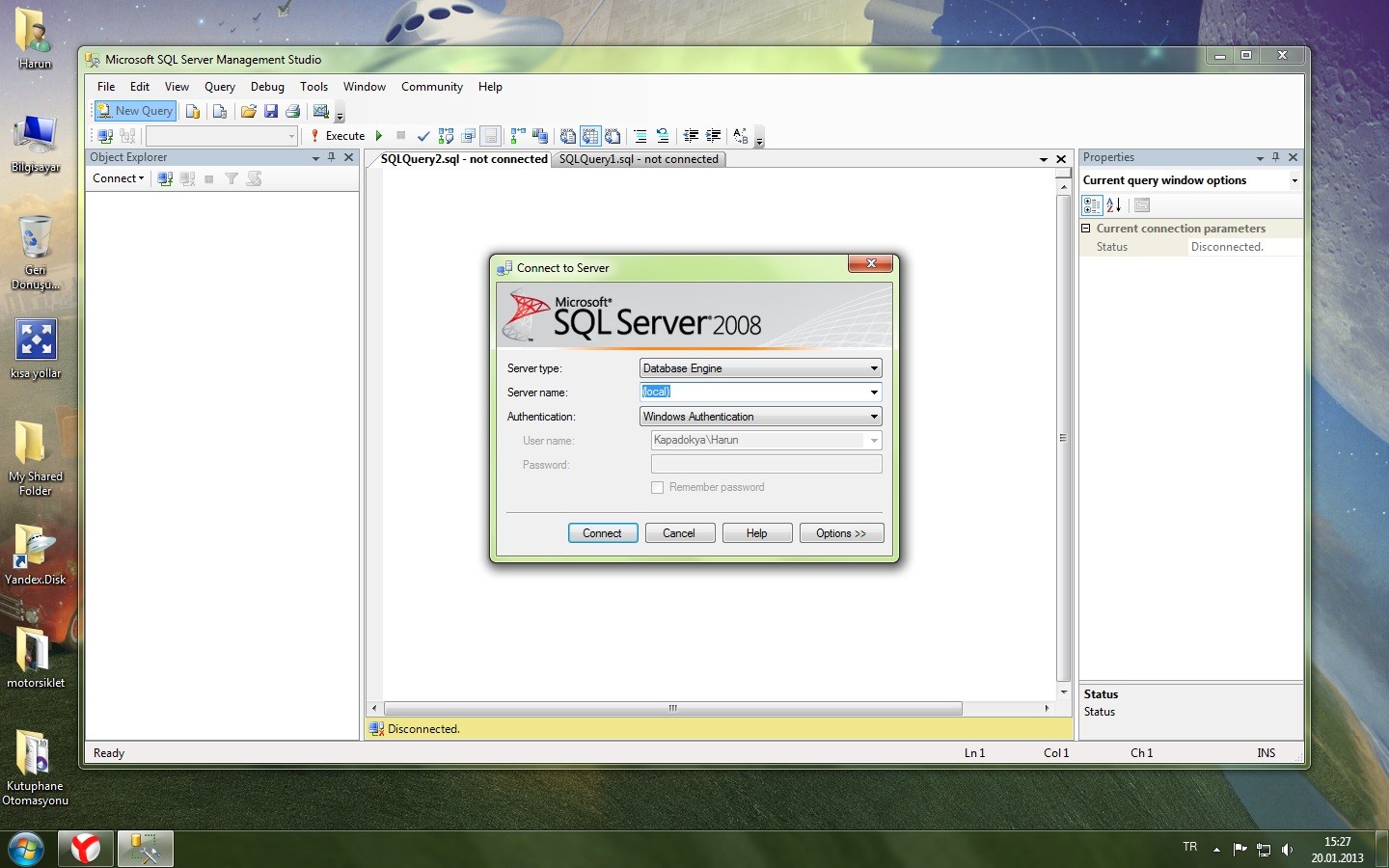Click the Save floppy disk icon
1389x868 pixels.
[271, 111]
